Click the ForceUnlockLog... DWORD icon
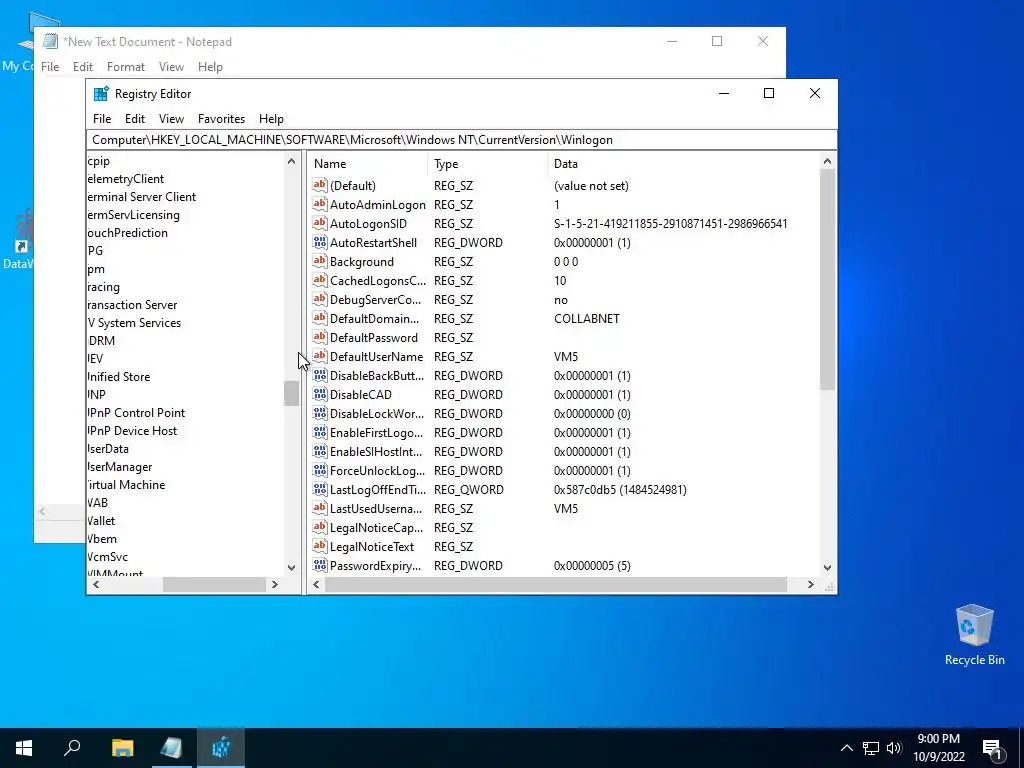This screenshot has height=768, width=1024. (x=319, y=470)
